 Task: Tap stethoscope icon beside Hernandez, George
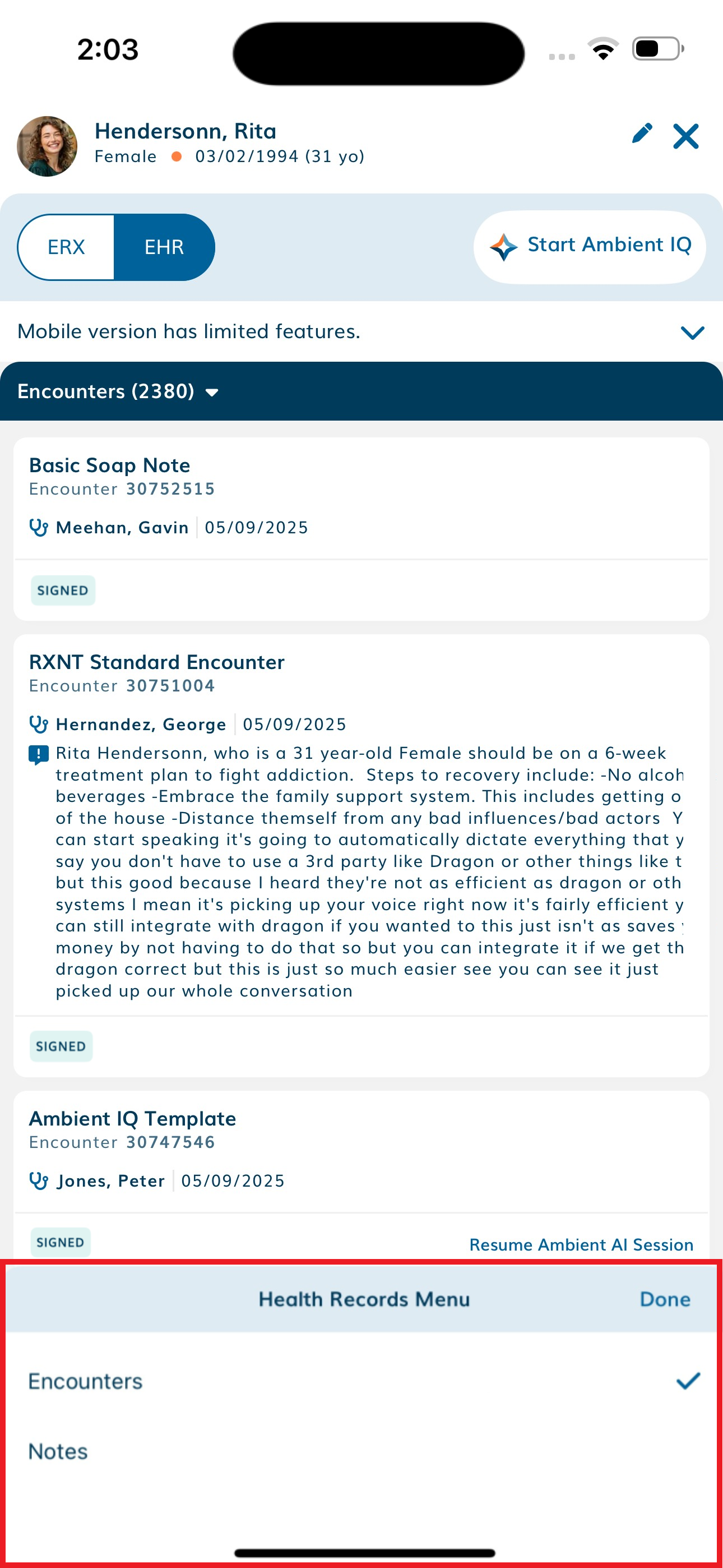(x=38, y=724)
